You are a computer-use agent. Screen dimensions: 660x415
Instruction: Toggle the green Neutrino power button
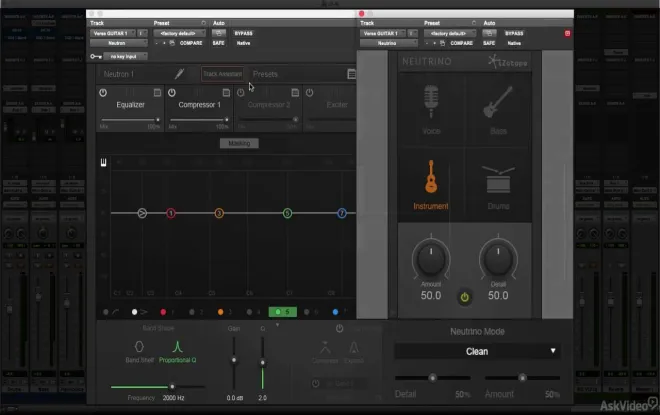click(465, 297)
